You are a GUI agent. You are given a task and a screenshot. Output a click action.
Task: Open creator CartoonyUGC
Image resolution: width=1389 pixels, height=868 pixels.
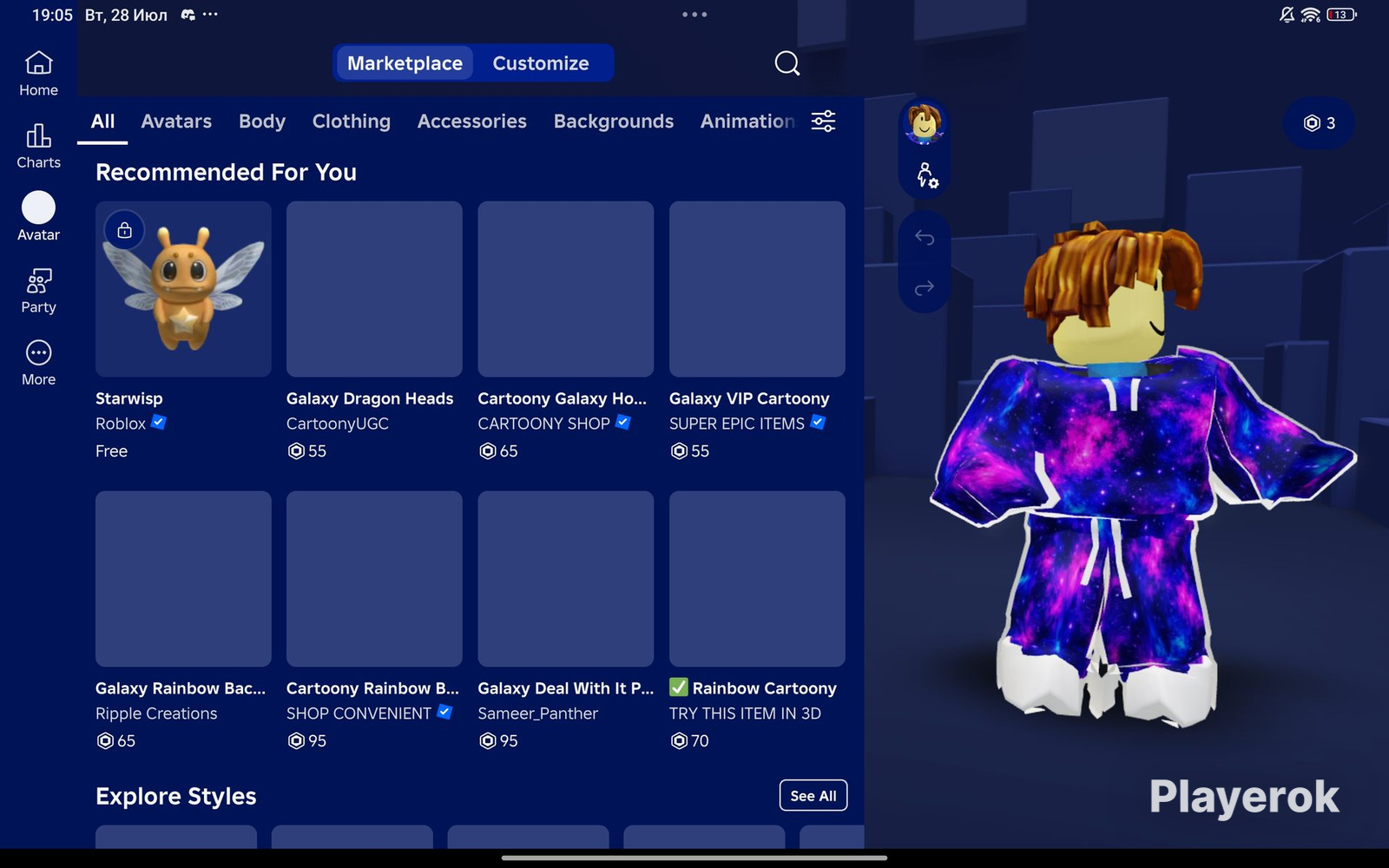338,424
